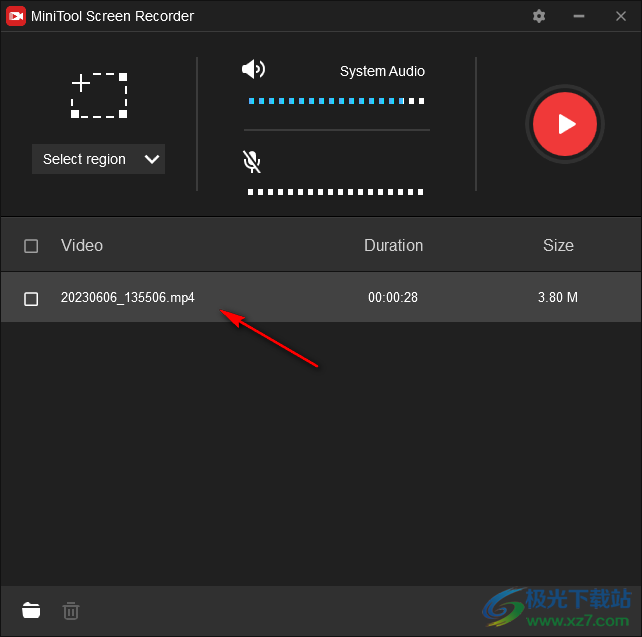This screenshot has height=637, width=642.
Task: Start recording with the red record button
Action: click(565, 124)
